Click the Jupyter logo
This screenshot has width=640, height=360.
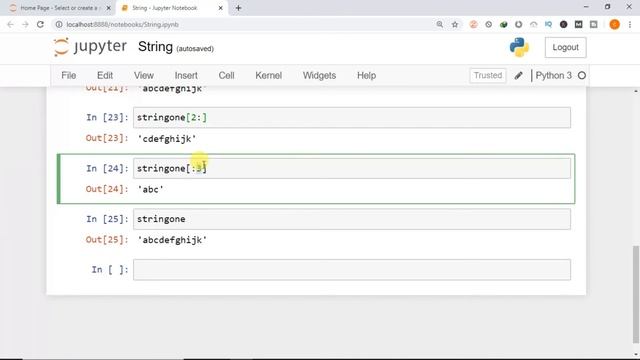pos(90,47)
